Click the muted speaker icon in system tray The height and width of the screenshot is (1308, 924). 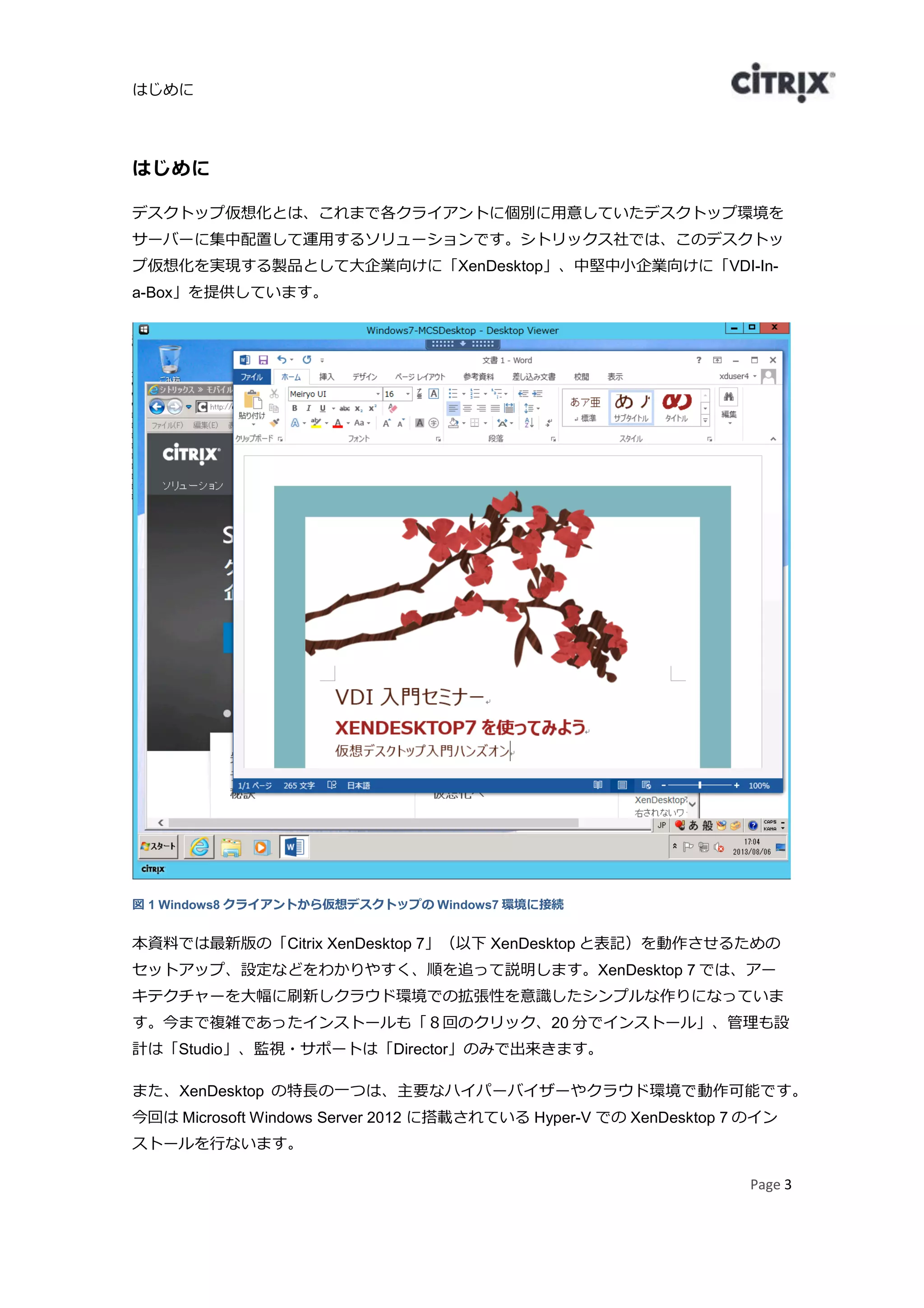[718, 847]
